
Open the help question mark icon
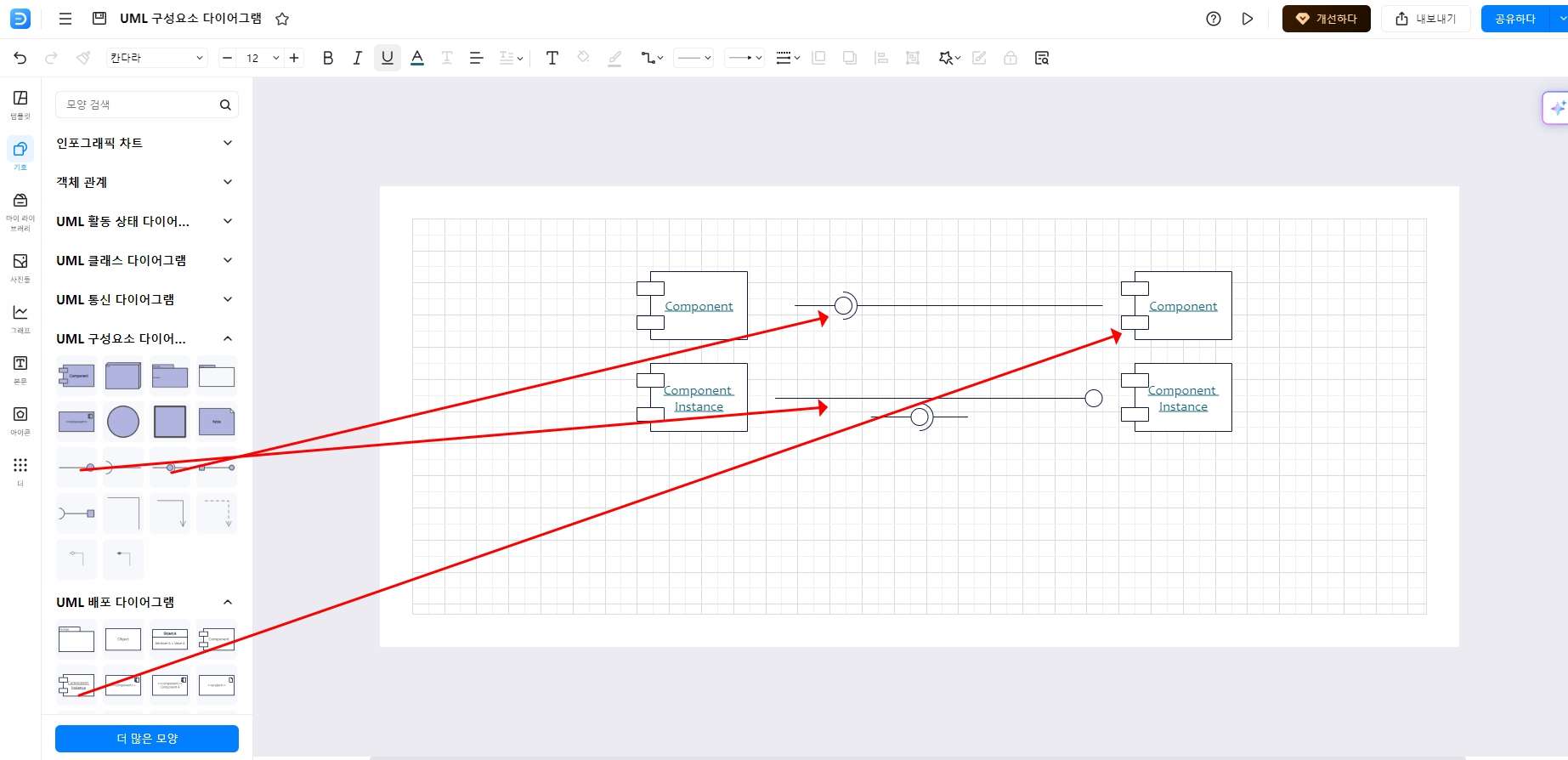tap(1214, 19)
